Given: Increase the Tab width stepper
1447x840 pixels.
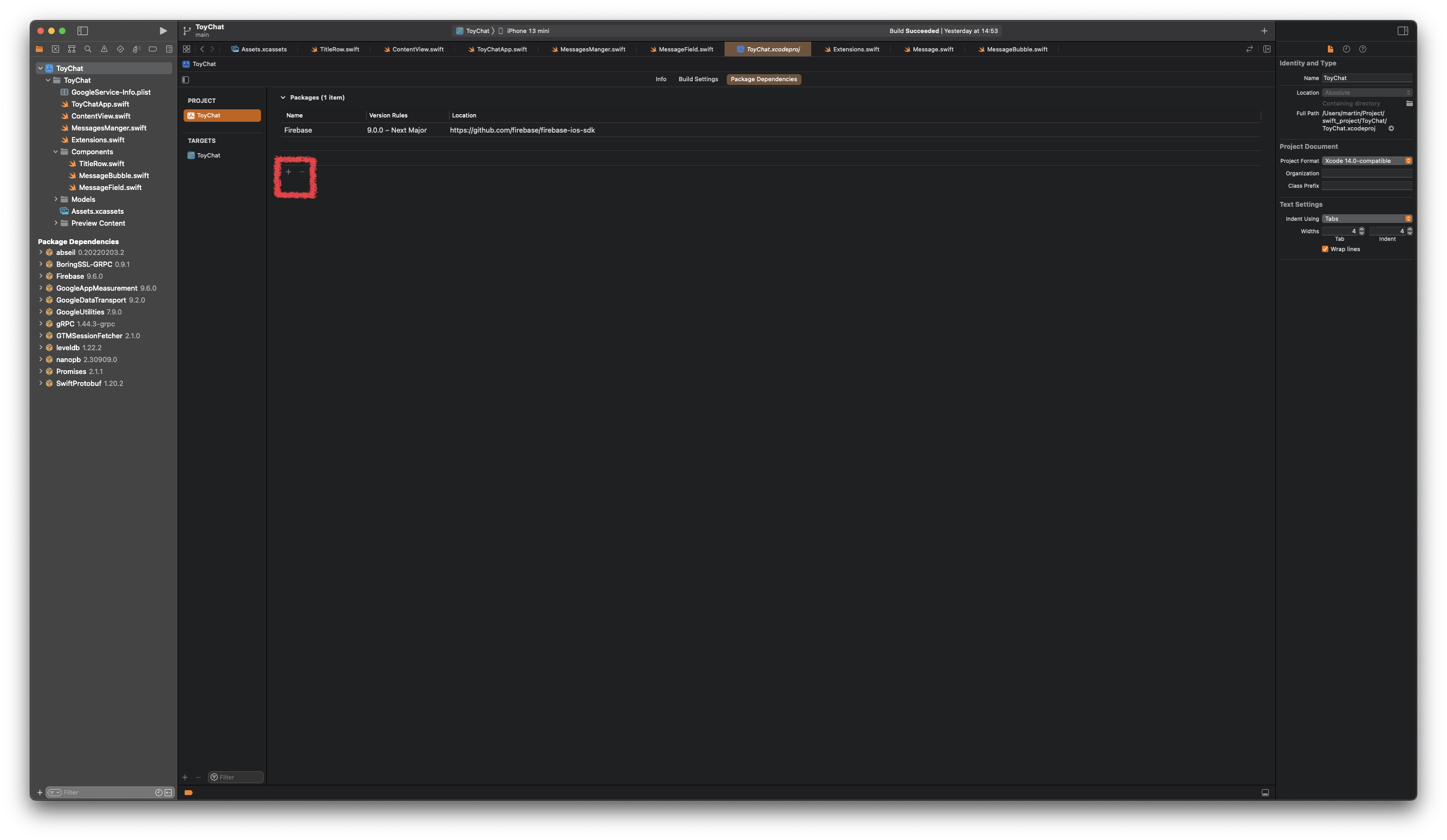Looking at the screenshot, I should (x=1361, y=229).
